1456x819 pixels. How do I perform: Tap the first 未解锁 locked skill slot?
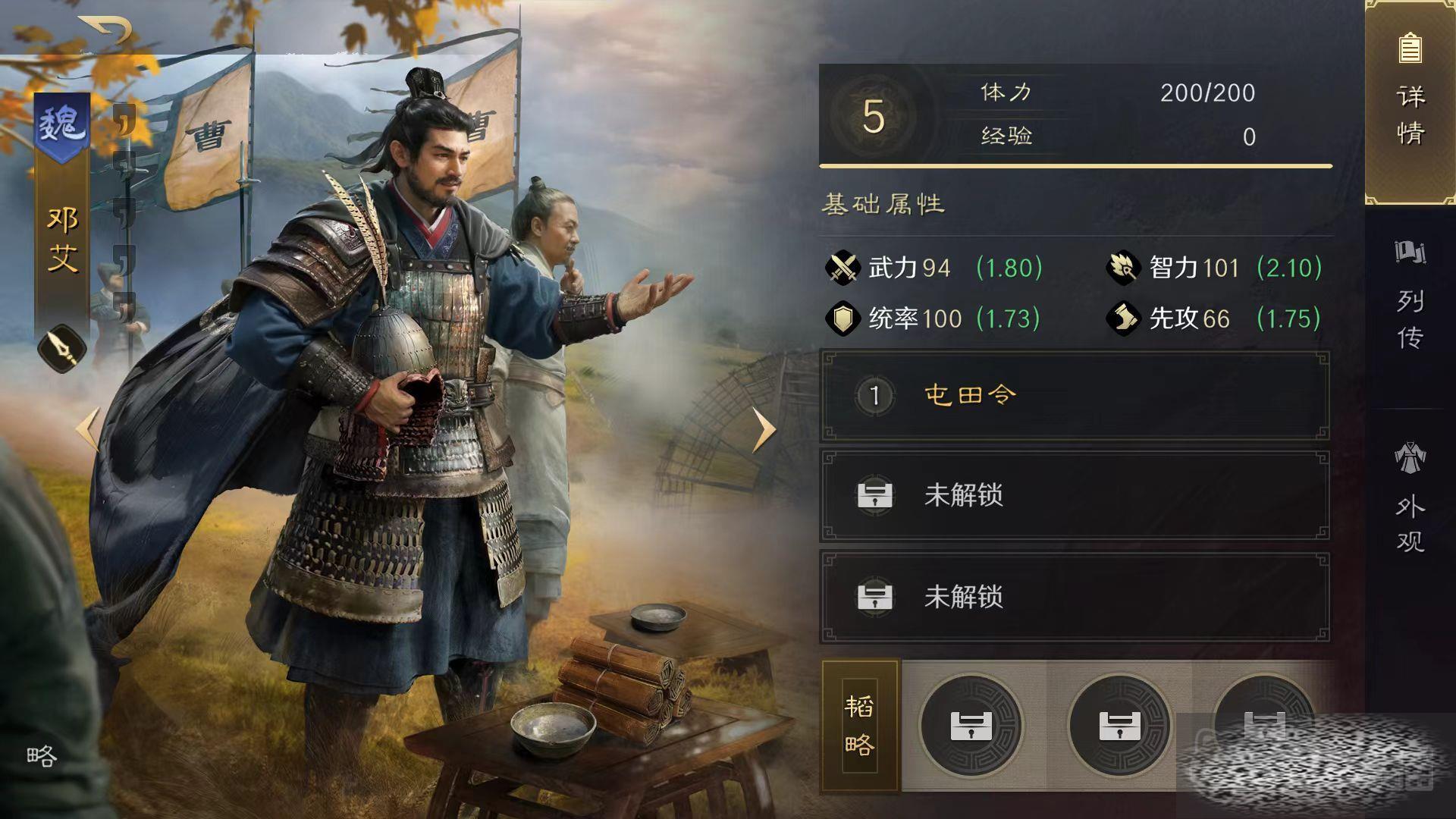(x=1074, y=495)
